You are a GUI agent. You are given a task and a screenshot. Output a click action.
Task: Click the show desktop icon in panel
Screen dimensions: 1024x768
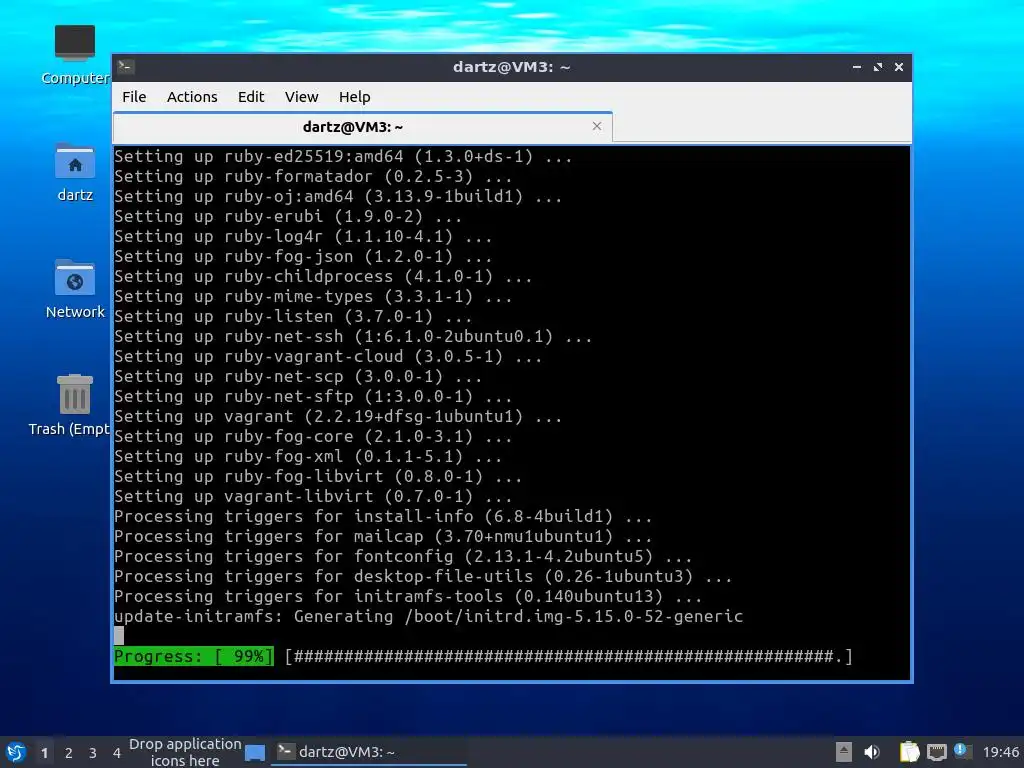[x=255, y=752]
